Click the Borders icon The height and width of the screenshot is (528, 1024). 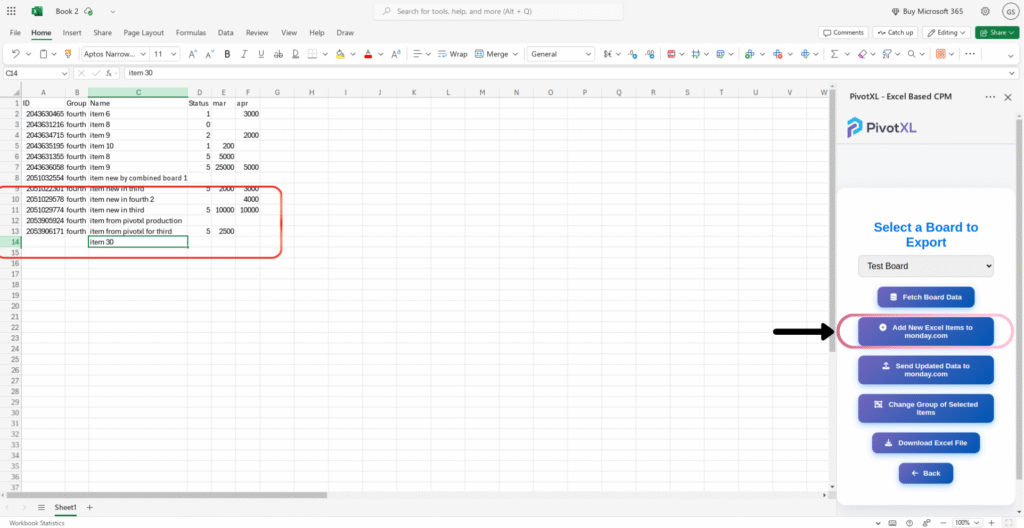(x=313, y=54)
